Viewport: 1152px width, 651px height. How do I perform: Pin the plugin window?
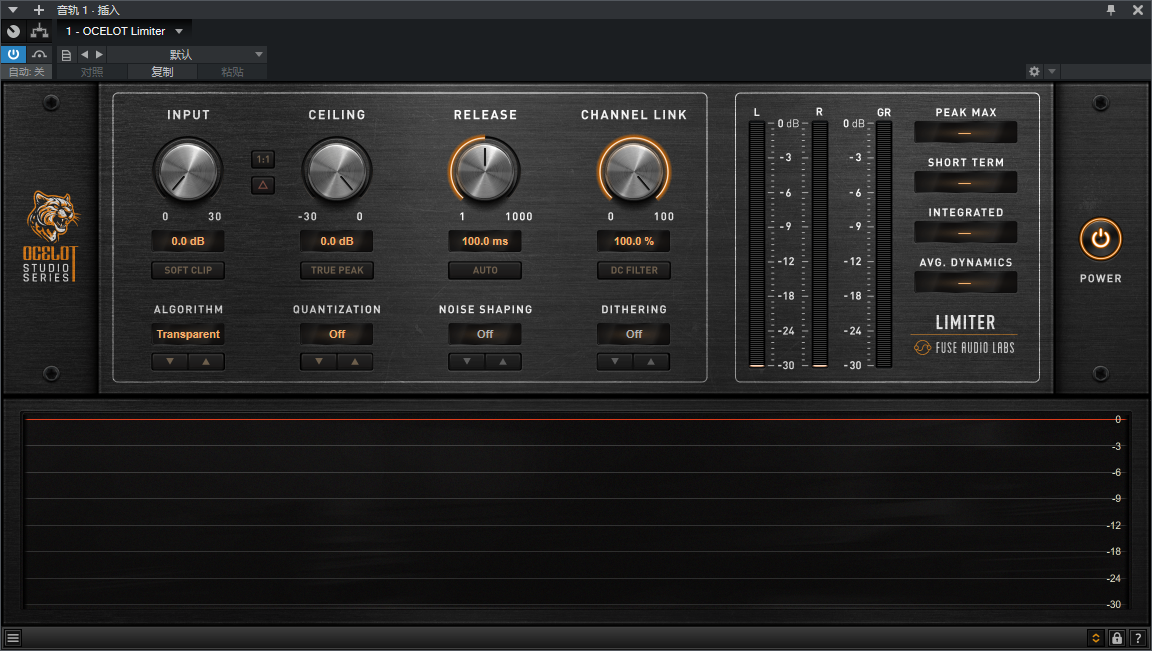point(1111,10)
